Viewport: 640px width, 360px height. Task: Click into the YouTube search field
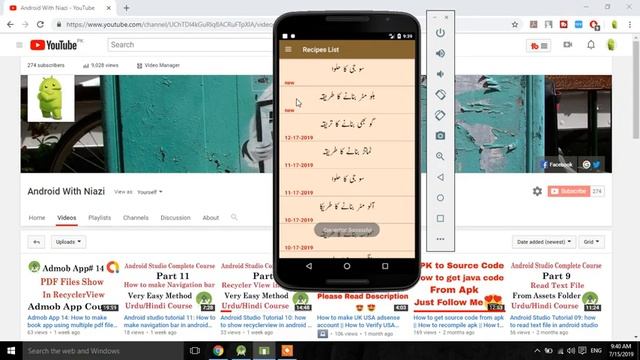[190, 45]
